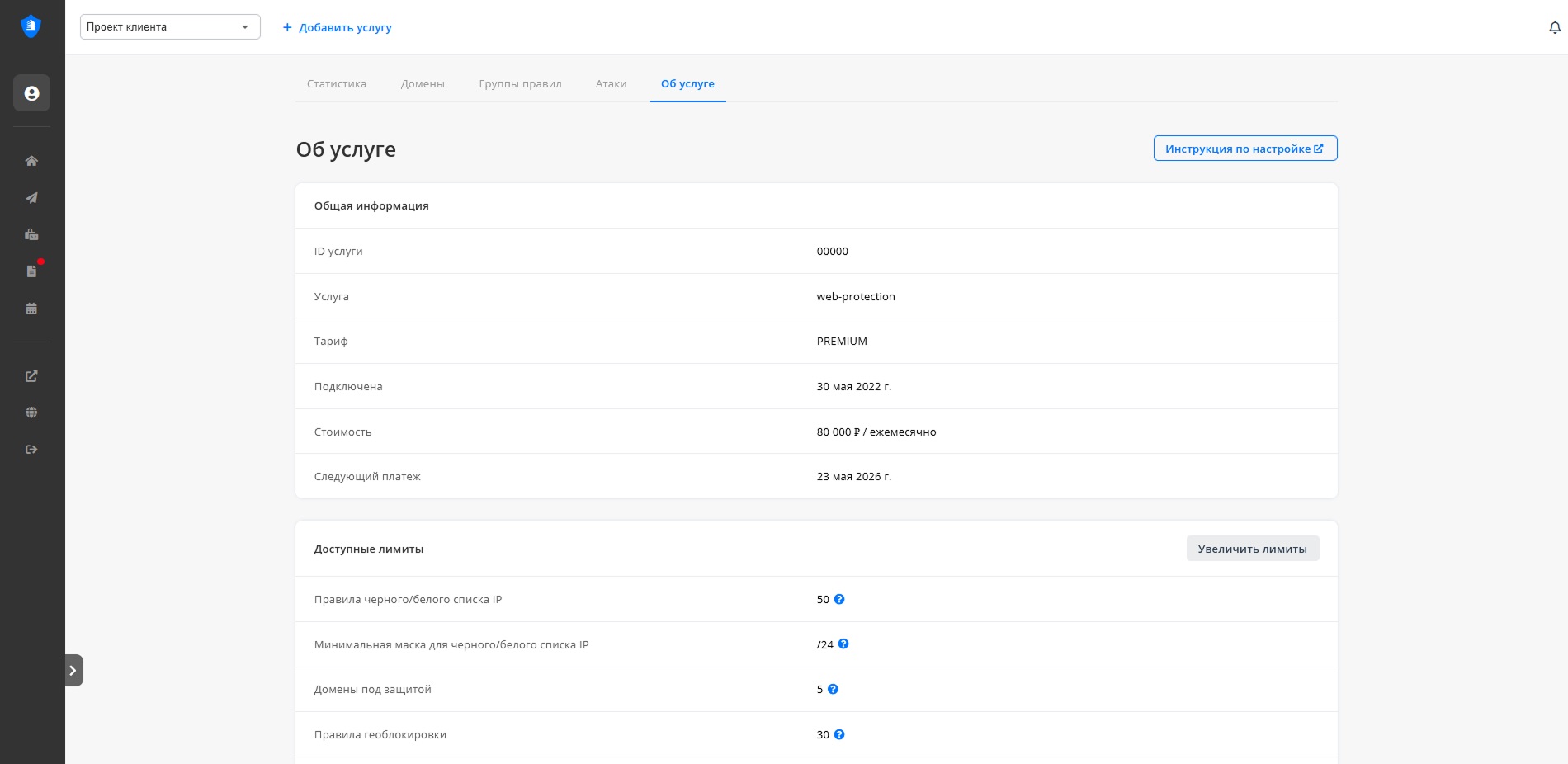Viewport: 1568px width, 764px height.
Task: Click the 'Увеличить лимиты' button
Action: click(1252, 549)
